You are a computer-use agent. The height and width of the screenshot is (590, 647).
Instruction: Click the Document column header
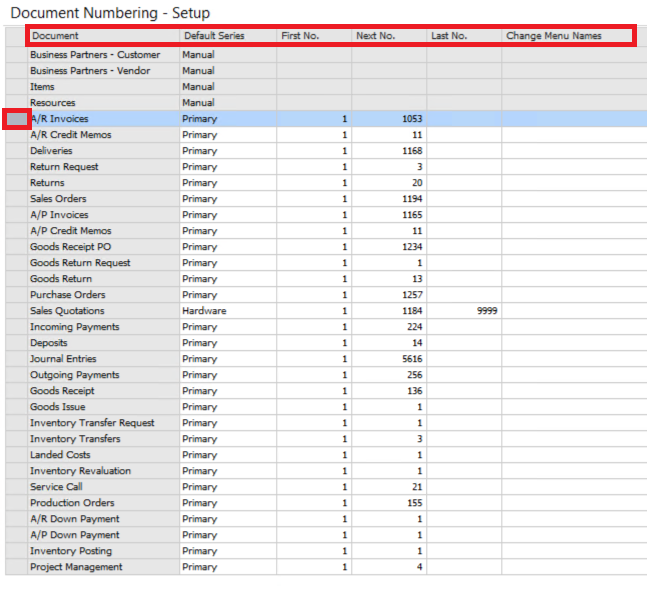point(55,36)
